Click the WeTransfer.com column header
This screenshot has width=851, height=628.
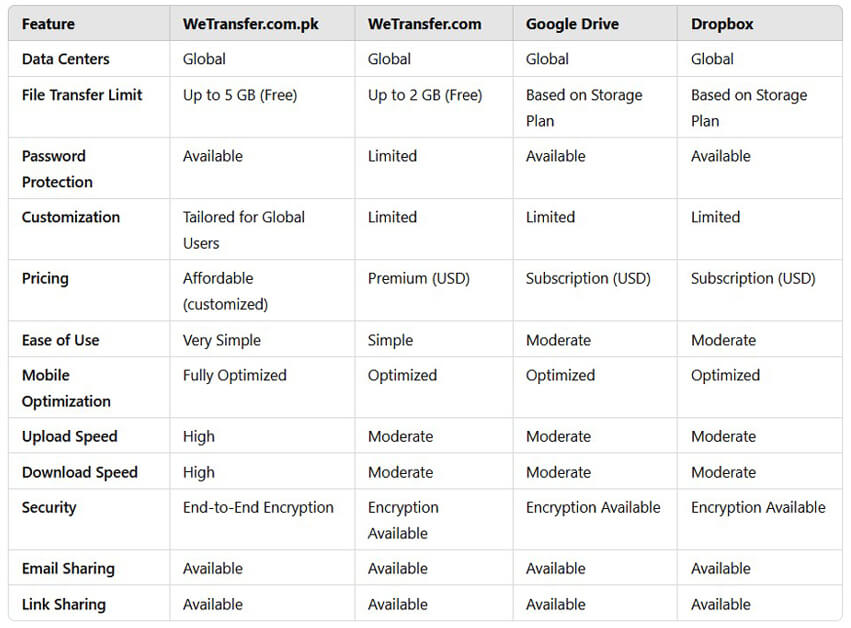424,24
